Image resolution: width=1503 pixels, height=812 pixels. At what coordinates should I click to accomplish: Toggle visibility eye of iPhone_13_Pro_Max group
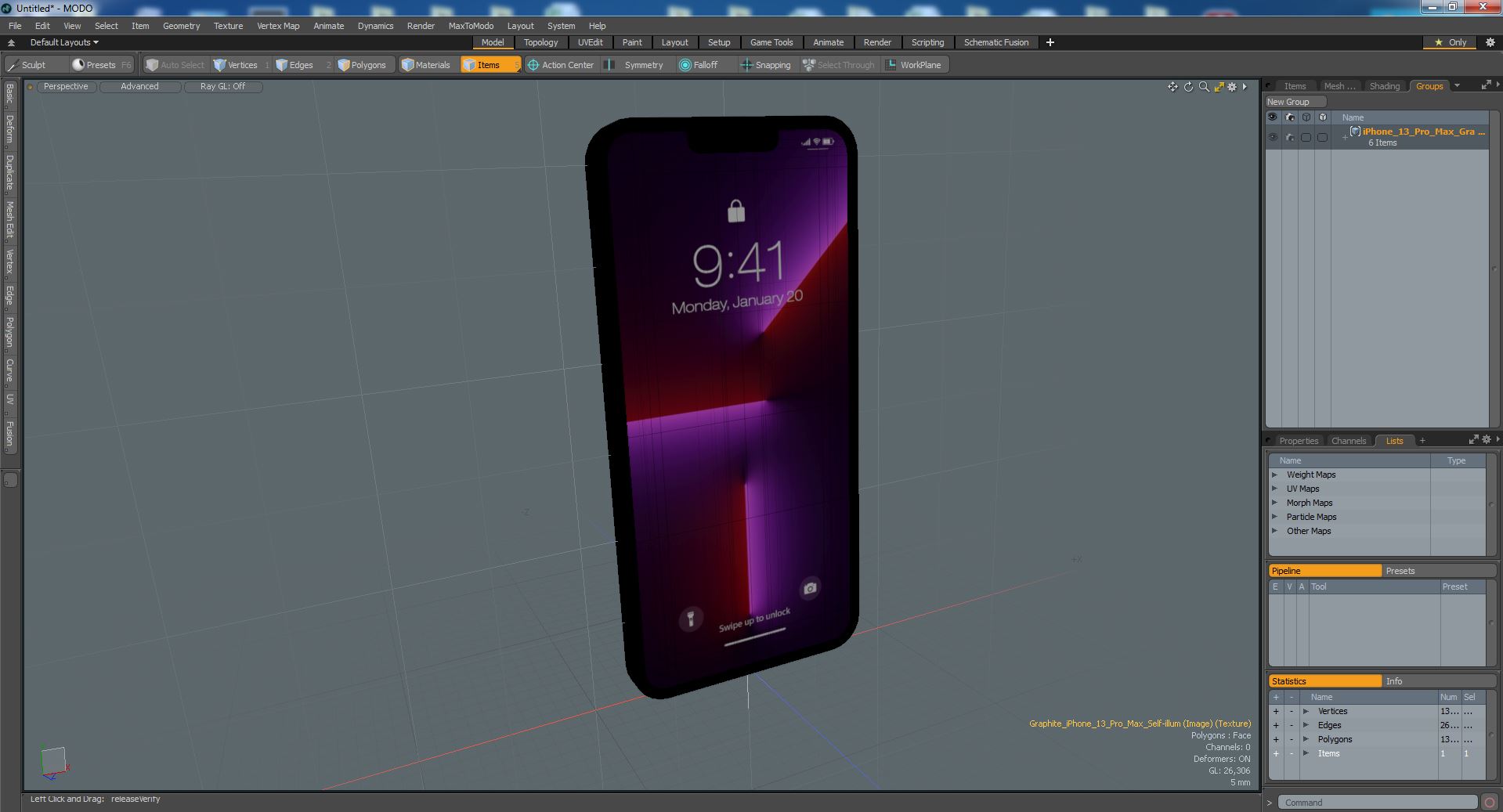click(x=1273, y=137)
